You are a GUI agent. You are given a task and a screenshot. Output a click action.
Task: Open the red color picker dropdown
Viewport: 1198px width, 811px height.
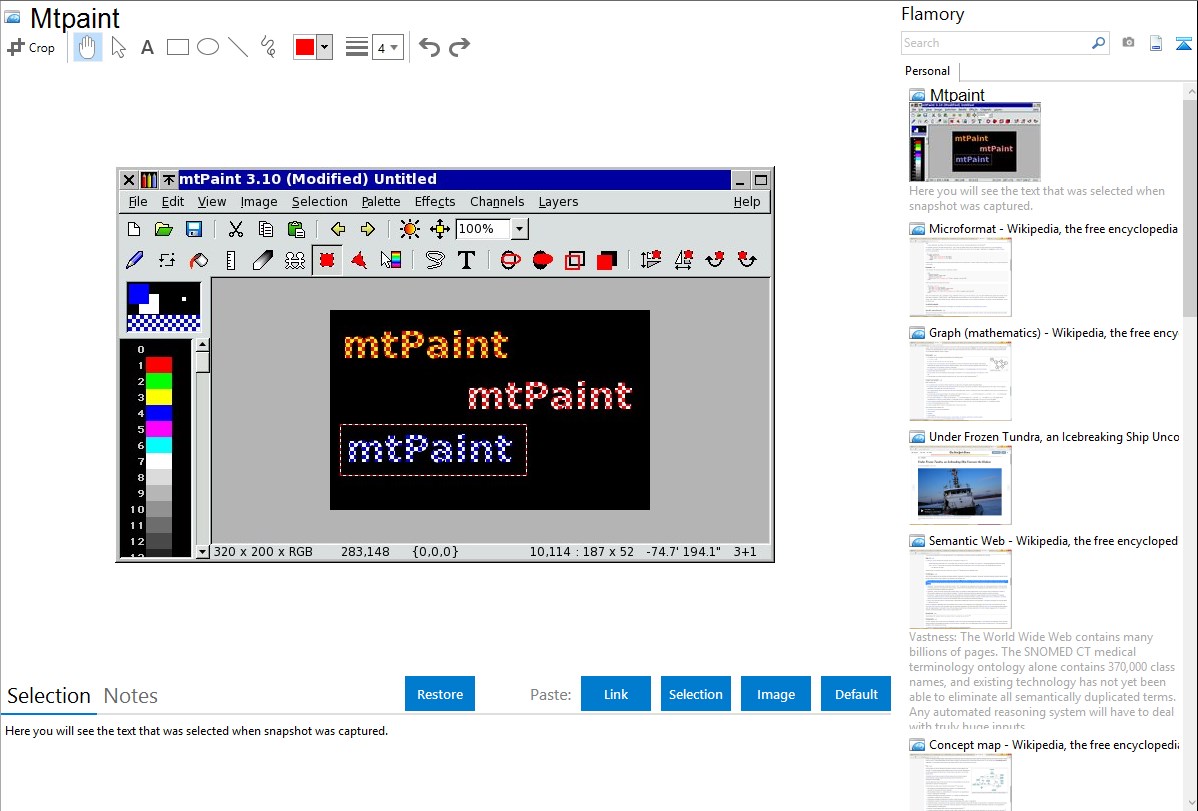324,47
